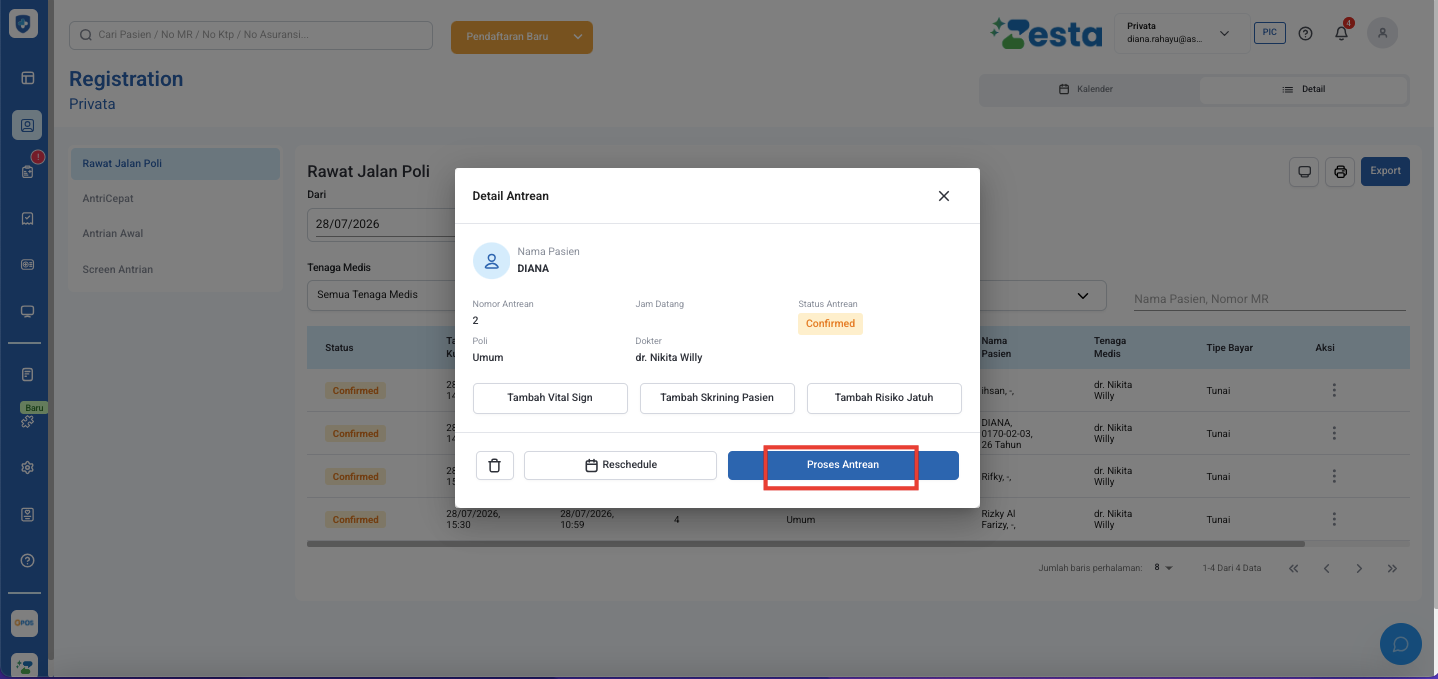This screenshot has height=679, width=1438.
Task: Open the notifications bell
Action: click(x=1342, y=33)
